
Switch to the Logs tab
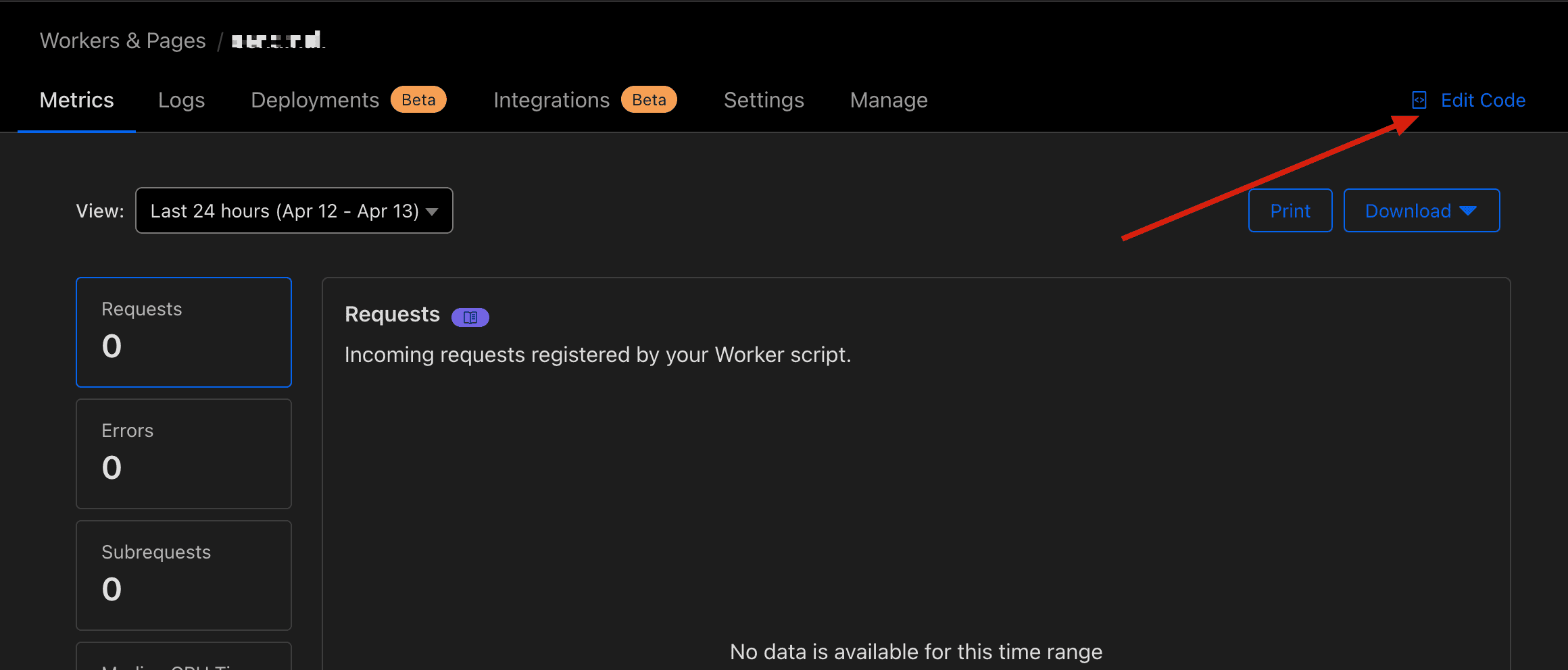181,100
